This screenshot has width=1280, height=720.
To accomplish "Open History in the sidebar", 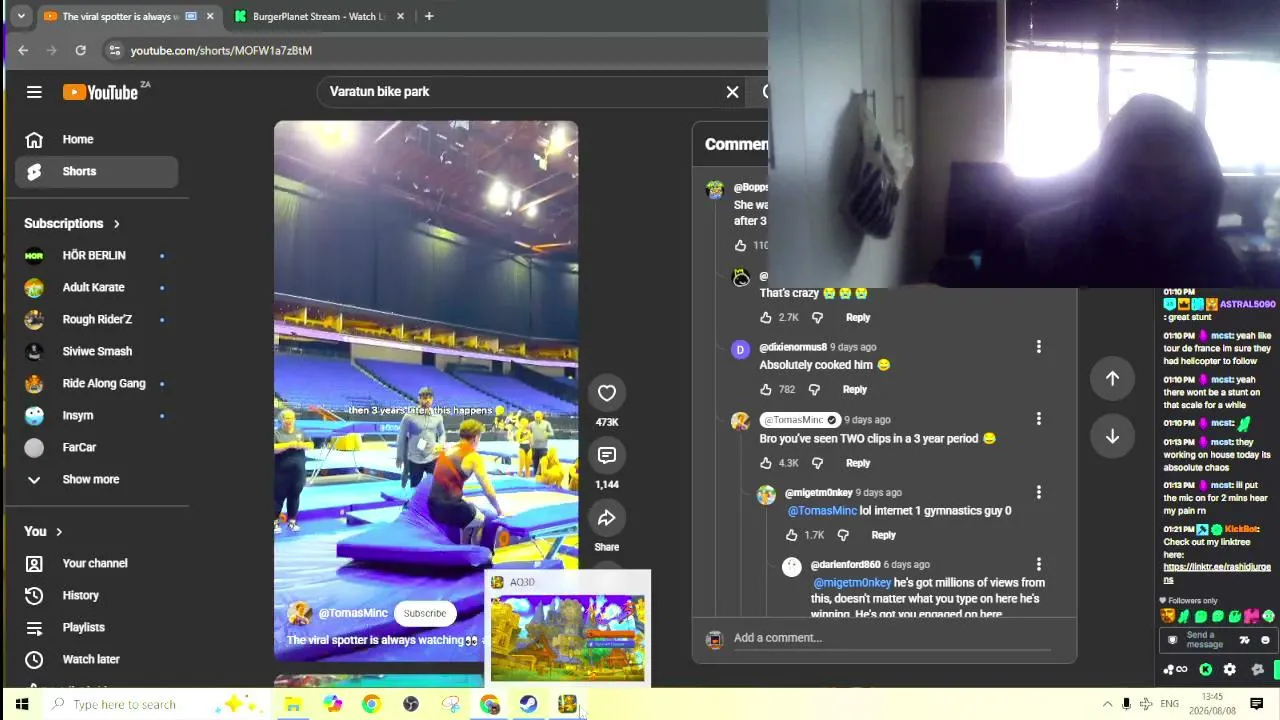I will pos(96,595).
